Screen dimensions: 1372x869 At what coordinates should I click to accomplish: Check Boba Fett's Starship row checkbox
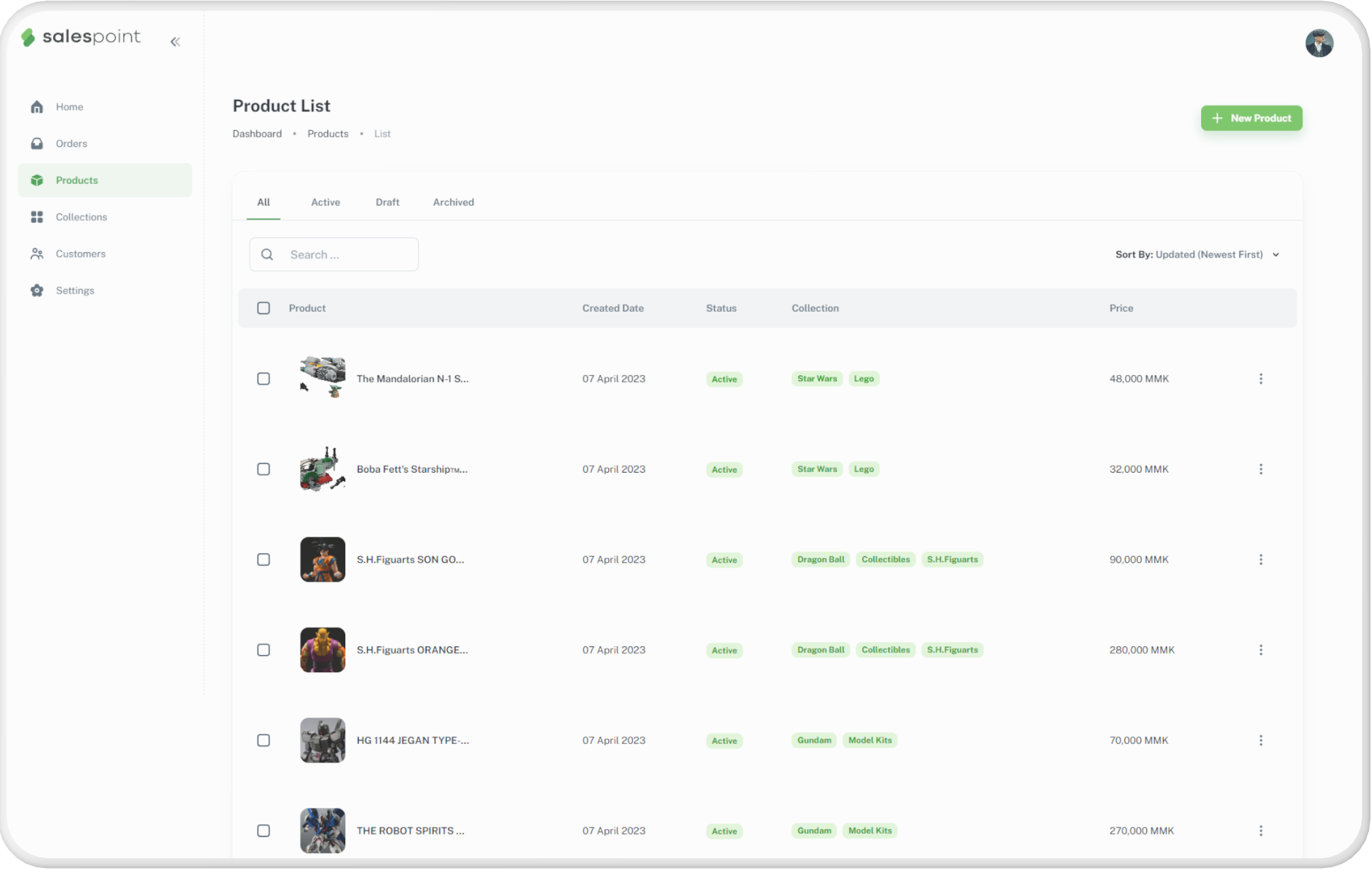[x=263, y=470]
